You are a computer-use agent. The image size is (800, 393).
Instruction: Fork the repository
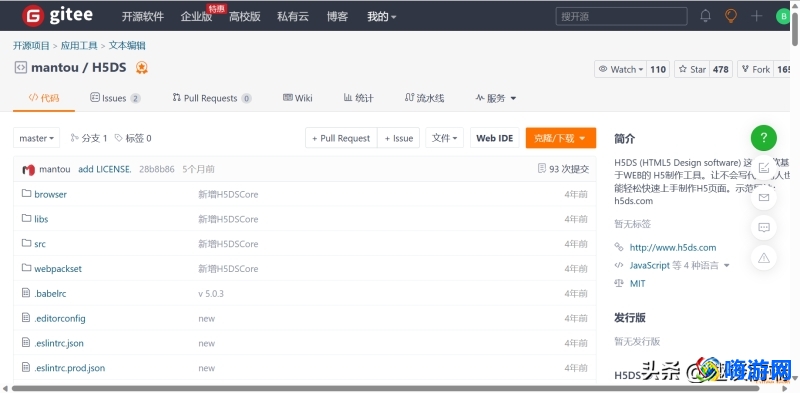(x=755, y=69)
